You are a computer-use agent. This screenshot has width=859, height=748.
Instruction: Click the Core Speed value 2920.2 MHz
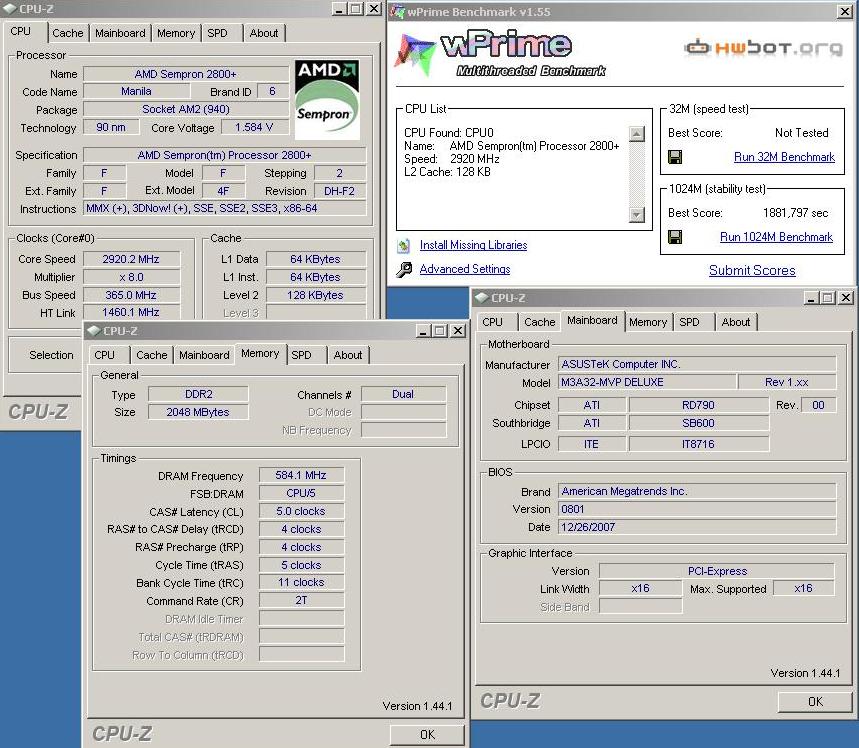coord(131,259)
